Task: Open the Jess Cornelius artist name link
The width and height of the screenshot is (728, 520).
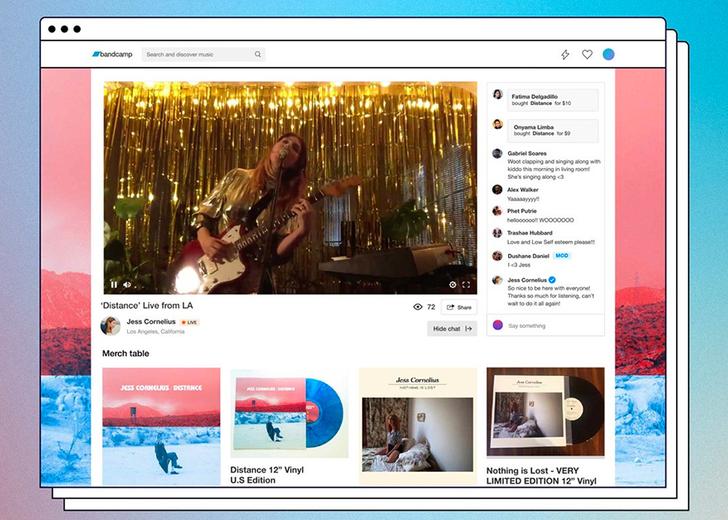Action: 151,321
